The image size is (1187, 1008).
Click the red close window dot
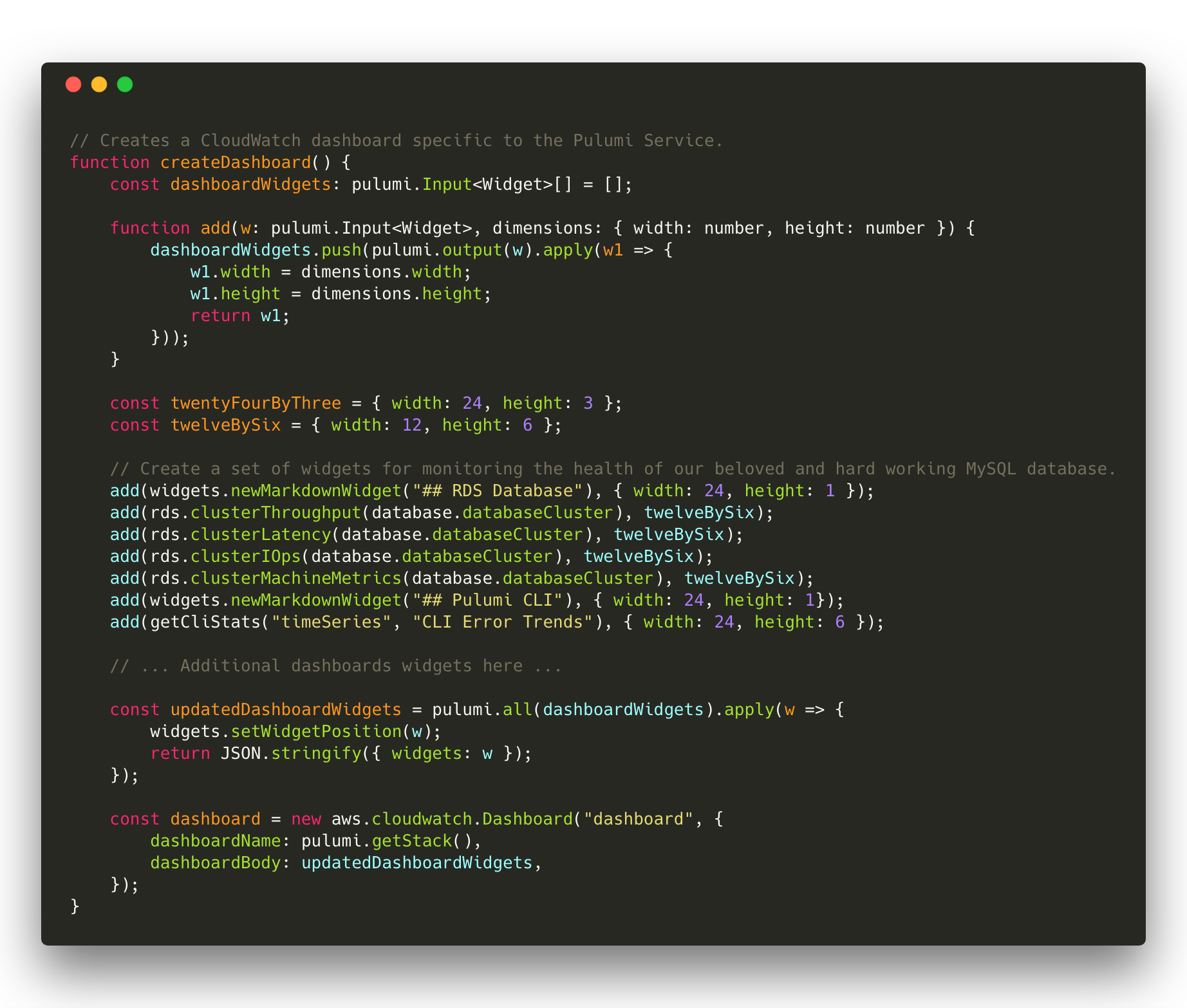(73, 84)
